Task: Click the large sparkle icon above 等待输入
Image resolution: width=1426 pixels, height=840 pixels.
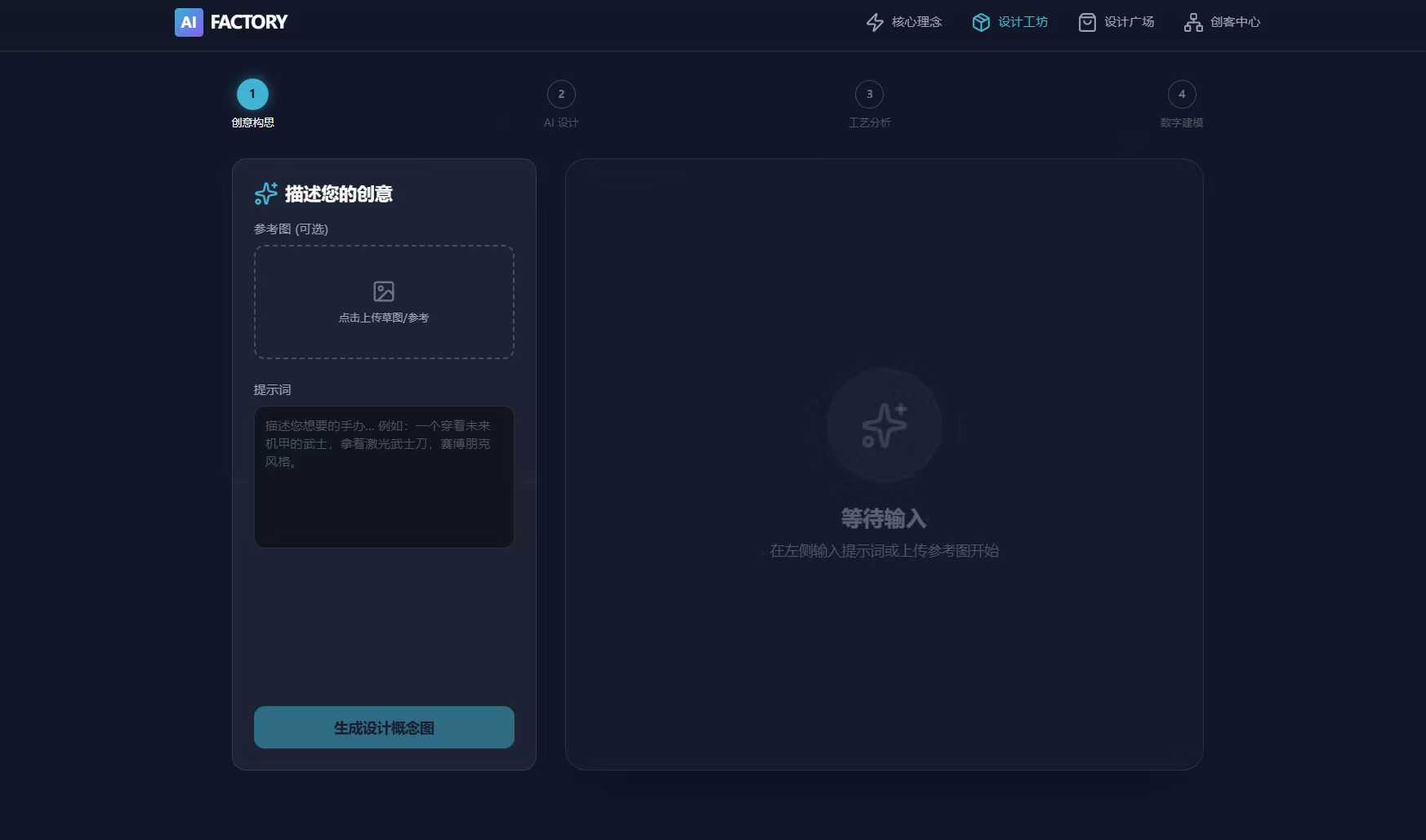Action: coord(884,425)
